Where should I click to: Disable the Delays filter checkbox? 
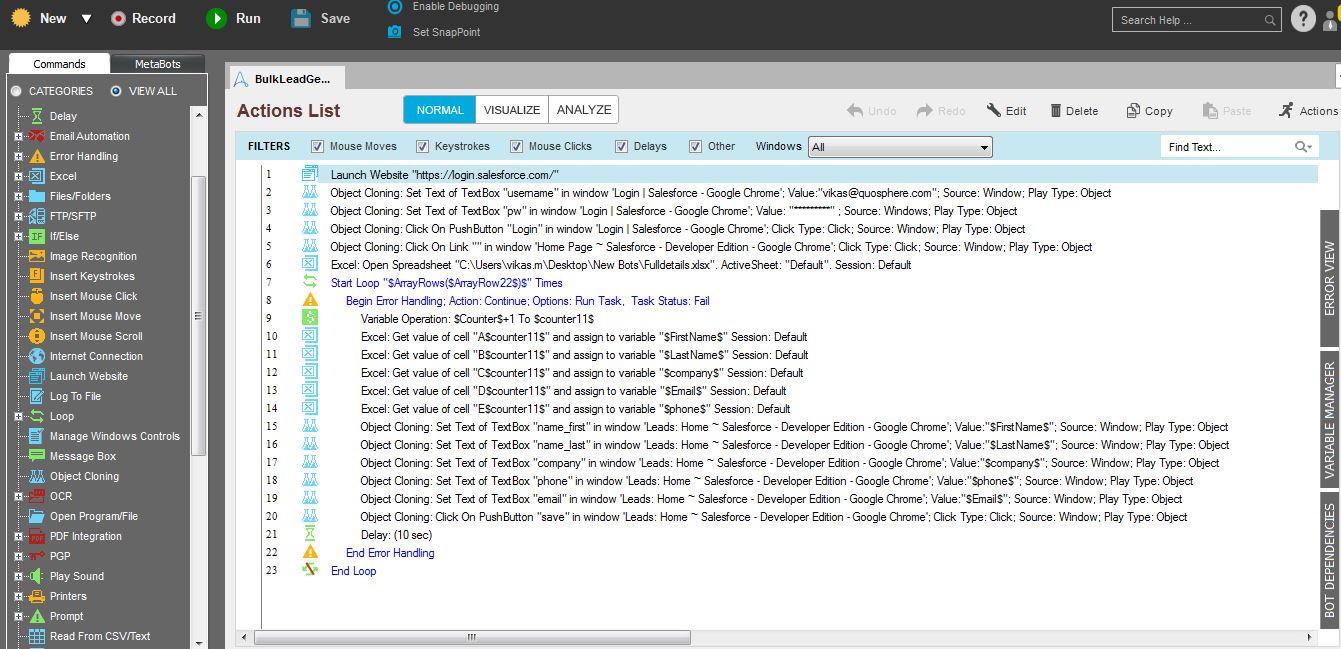622,146
